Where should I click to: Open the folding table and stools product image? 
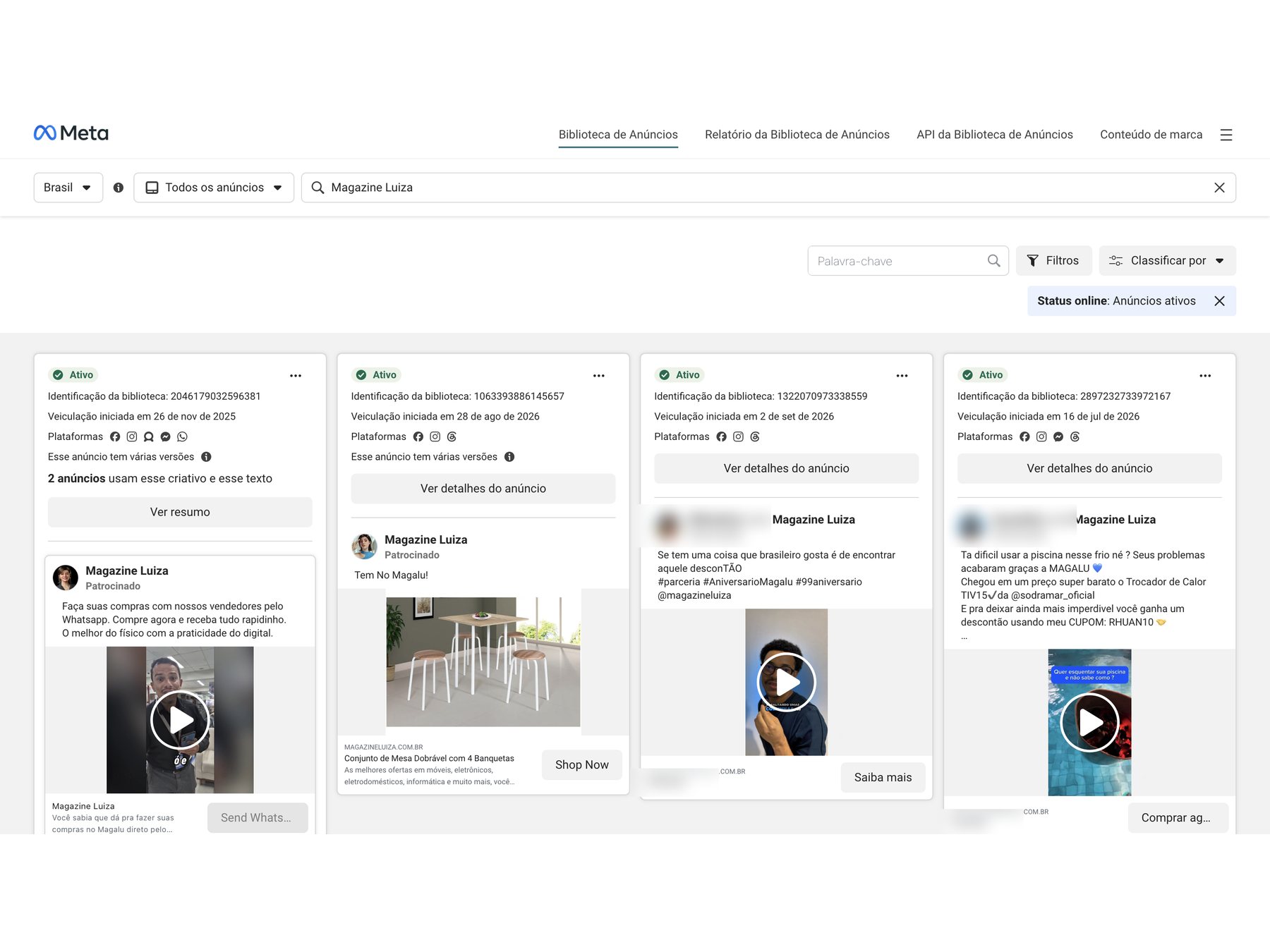[x=483, y=662]
